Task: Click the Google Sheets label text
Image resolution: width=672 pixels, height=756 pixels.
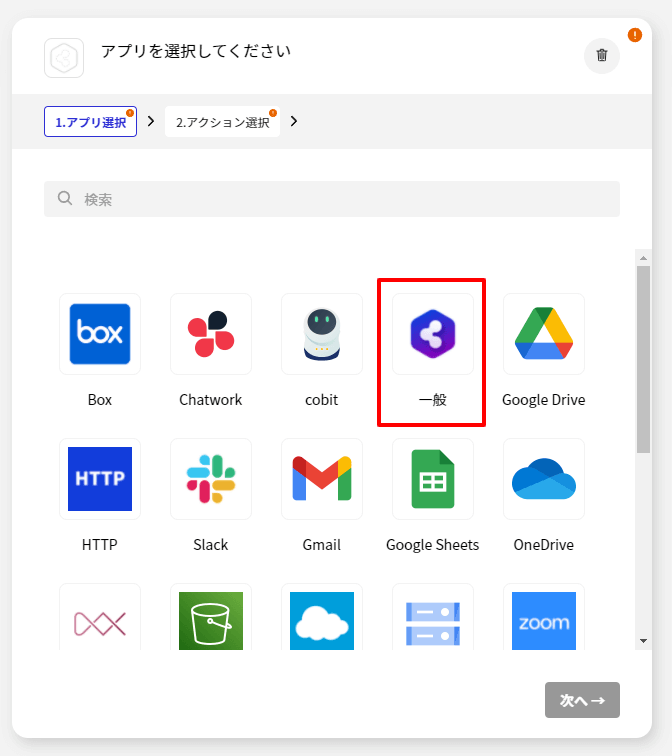Action: tap(432, 545)
